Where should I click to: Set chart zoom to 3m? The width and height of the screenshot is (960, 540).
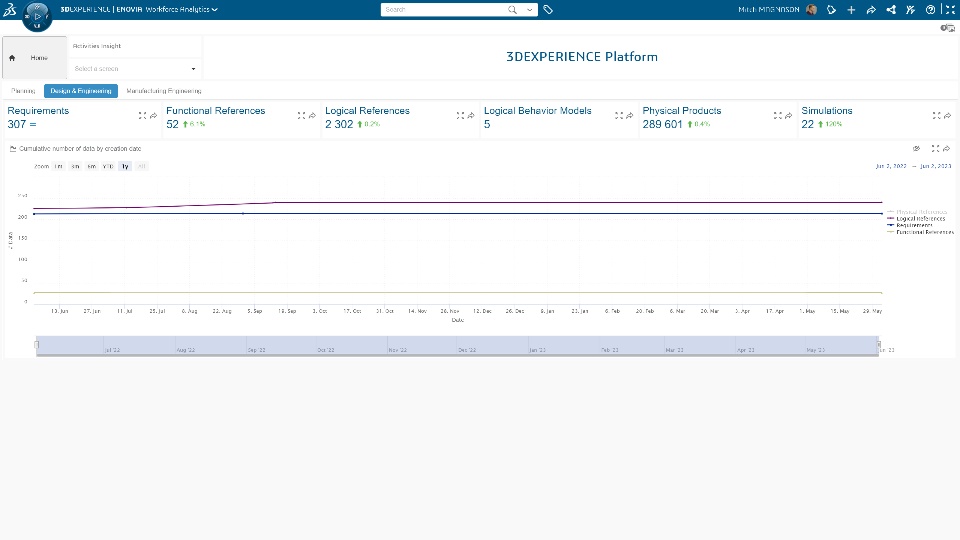point(75,167)
